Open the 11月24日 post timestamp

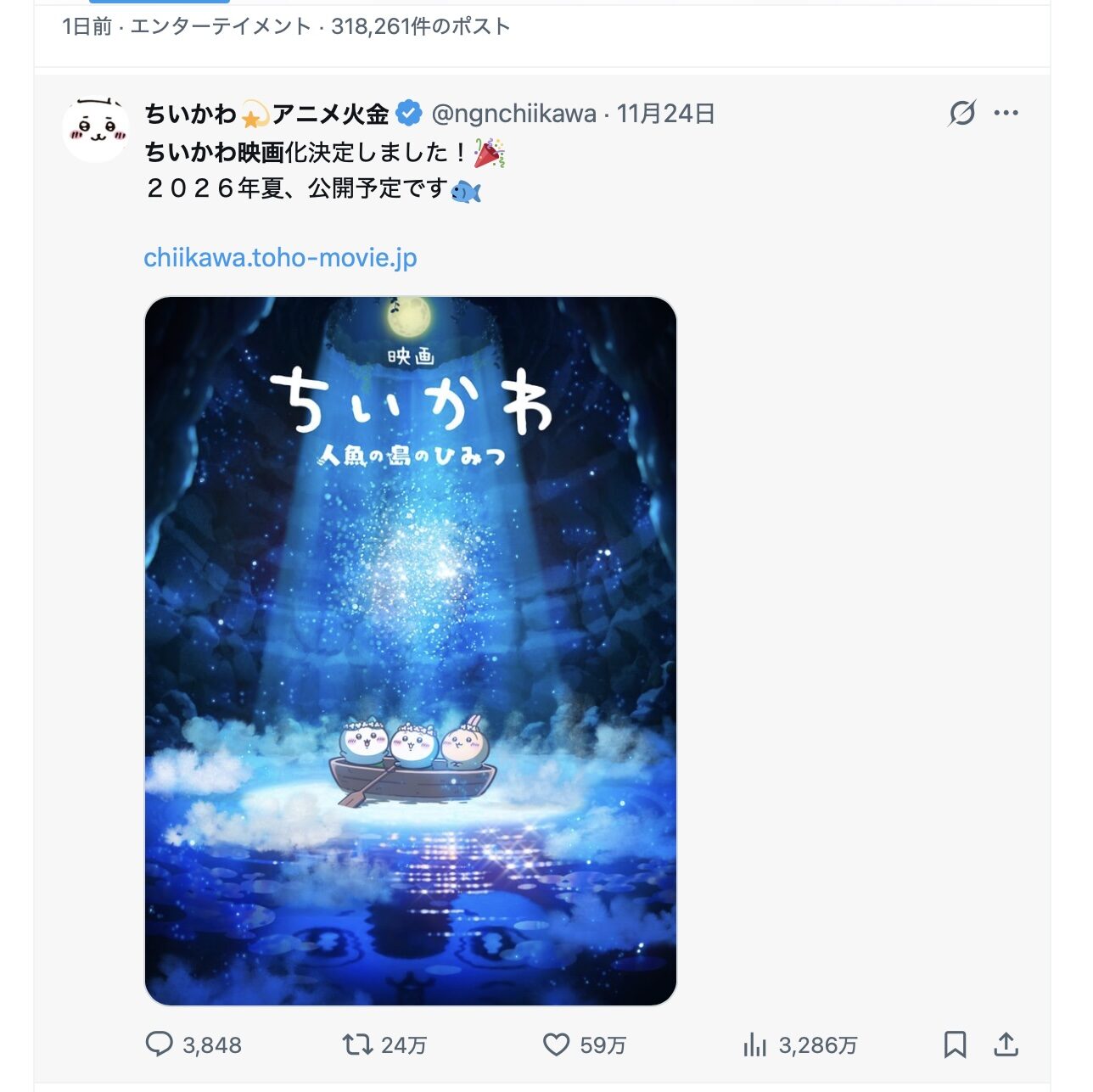pos(666,113)
